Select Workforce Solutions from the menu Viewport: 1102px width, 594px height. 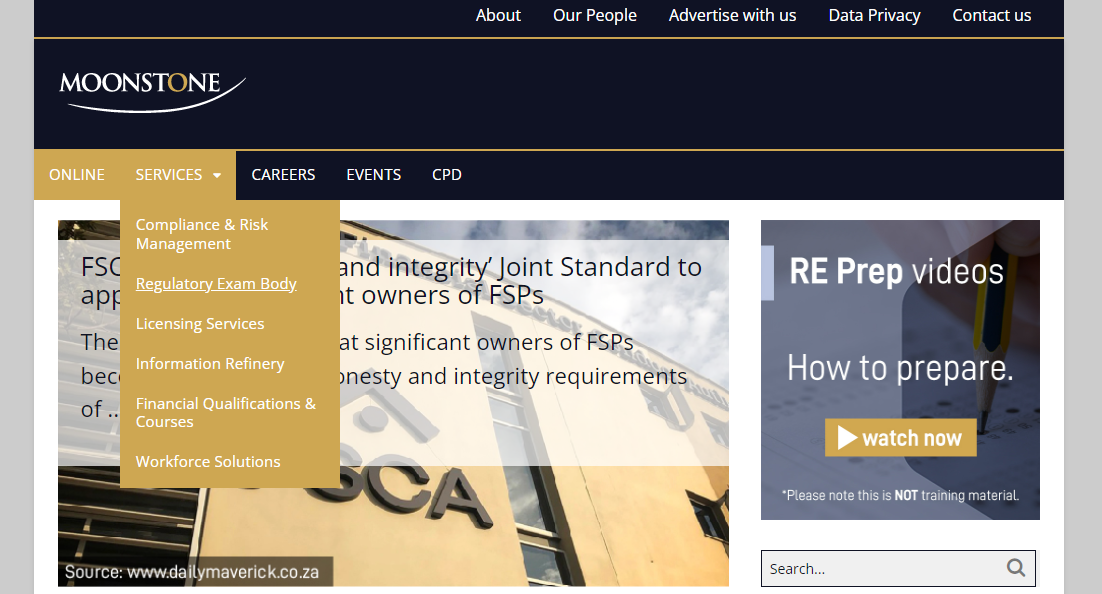click(x=207, y=461)
